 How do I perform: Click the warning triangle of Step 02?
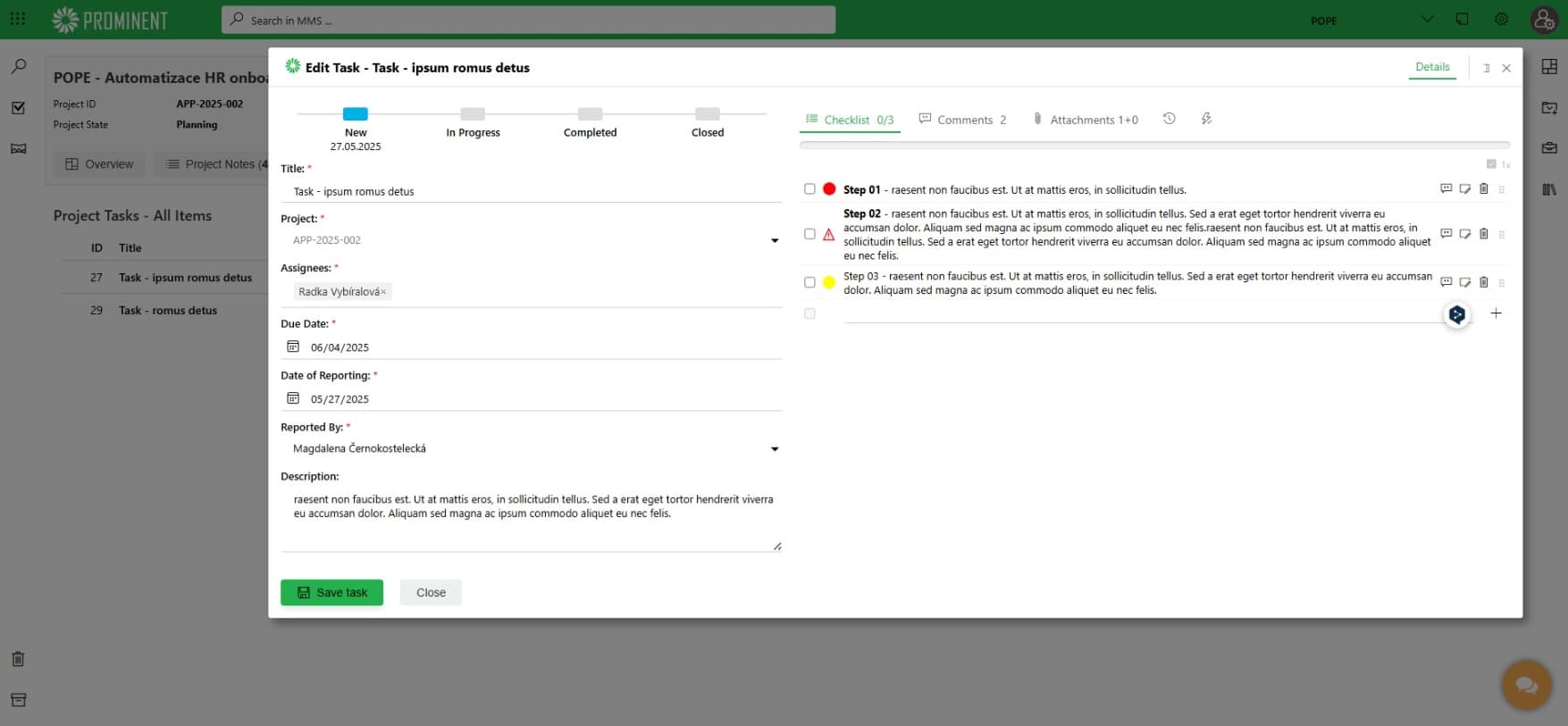coord(829,235)
